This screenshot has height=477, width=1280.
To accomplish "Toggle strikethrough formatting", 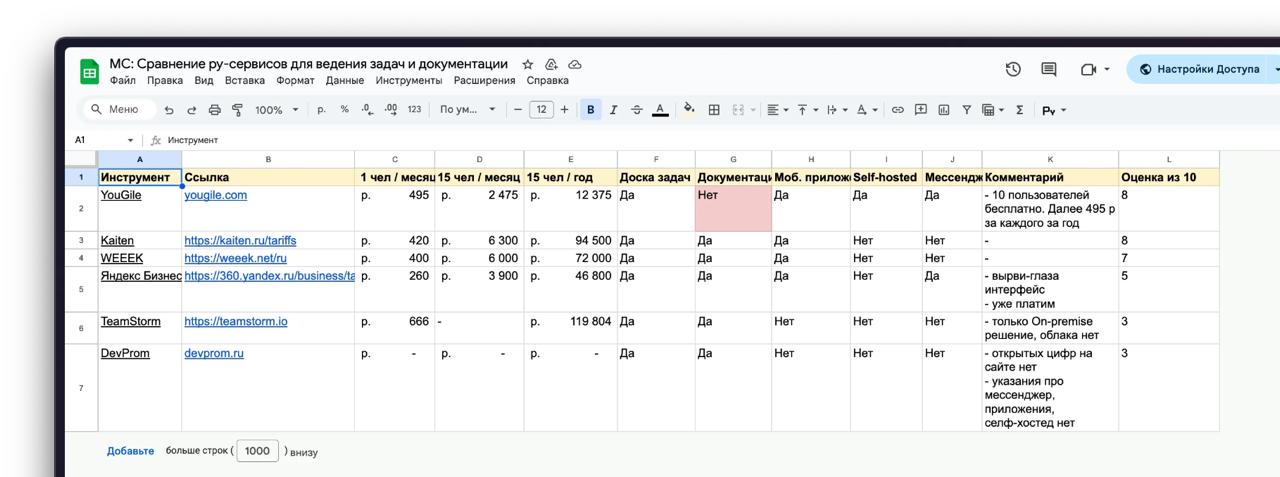I will 636,110.
